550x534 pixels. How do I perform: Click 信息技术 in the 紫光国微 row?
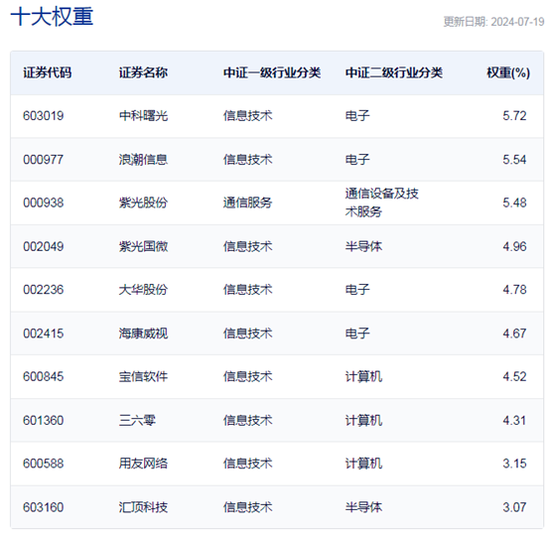pos(248,247)
